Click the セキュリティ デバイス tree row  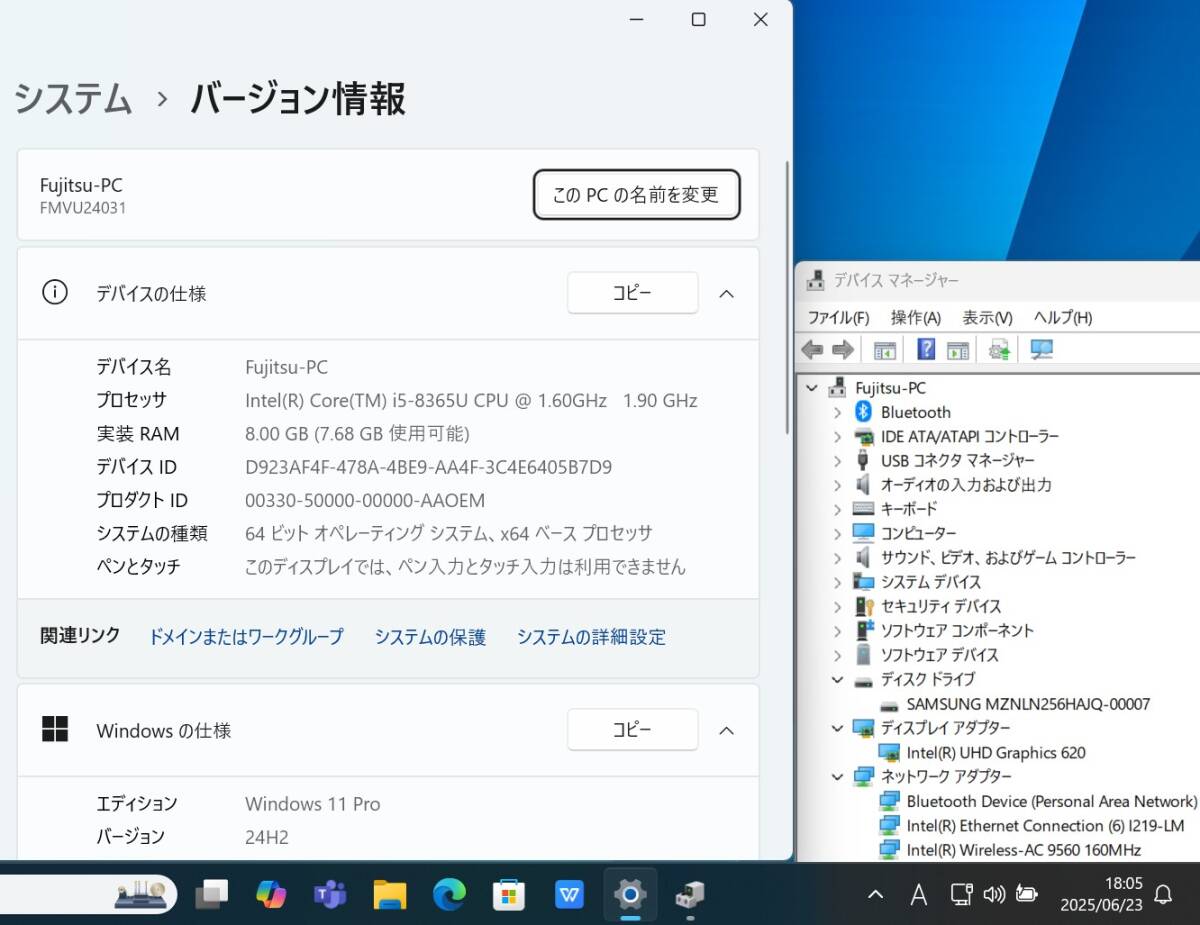point(927,606)
